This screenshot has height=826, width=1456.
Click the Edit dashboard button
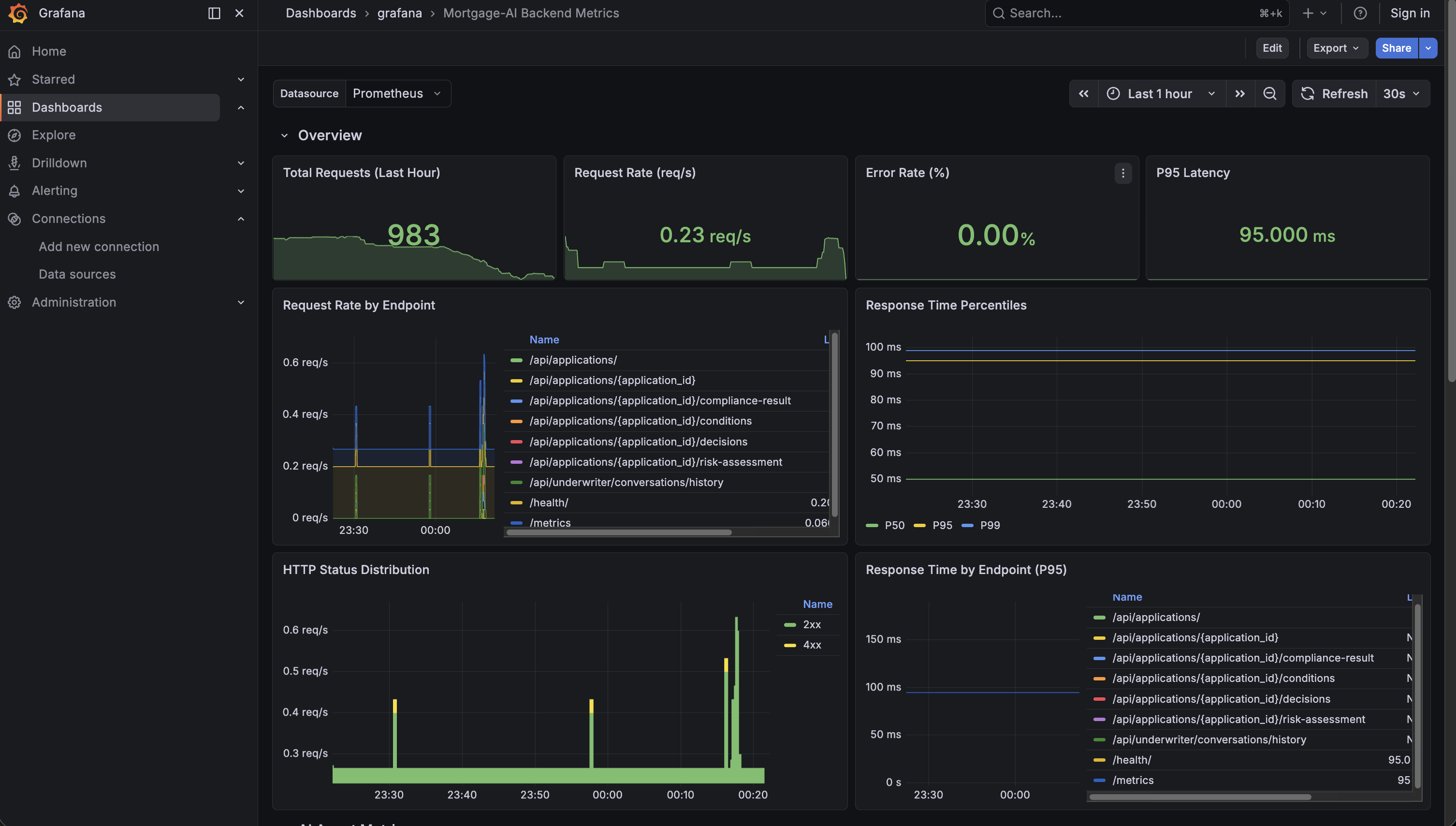point(1272,48)
